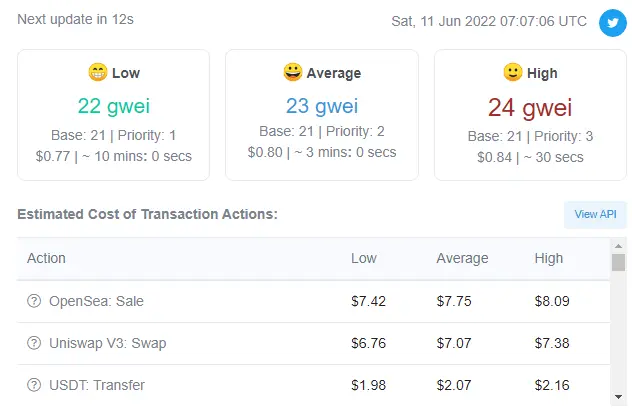
Task: Select the 24 gwei high gas price
Action: [x=530, y=108]
